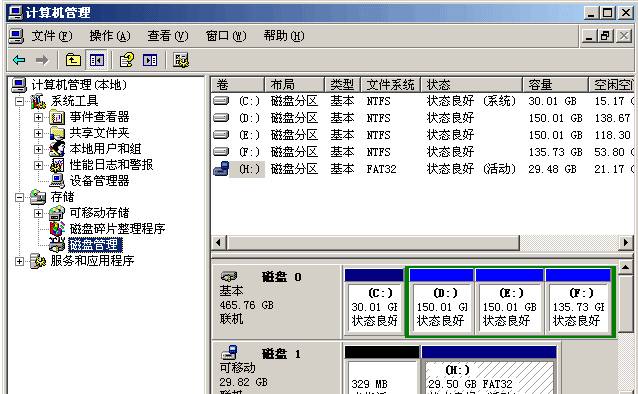Expand the 服务和应用程序 node
The height and width of the screenshot is (394, 638).
[20, 261]
